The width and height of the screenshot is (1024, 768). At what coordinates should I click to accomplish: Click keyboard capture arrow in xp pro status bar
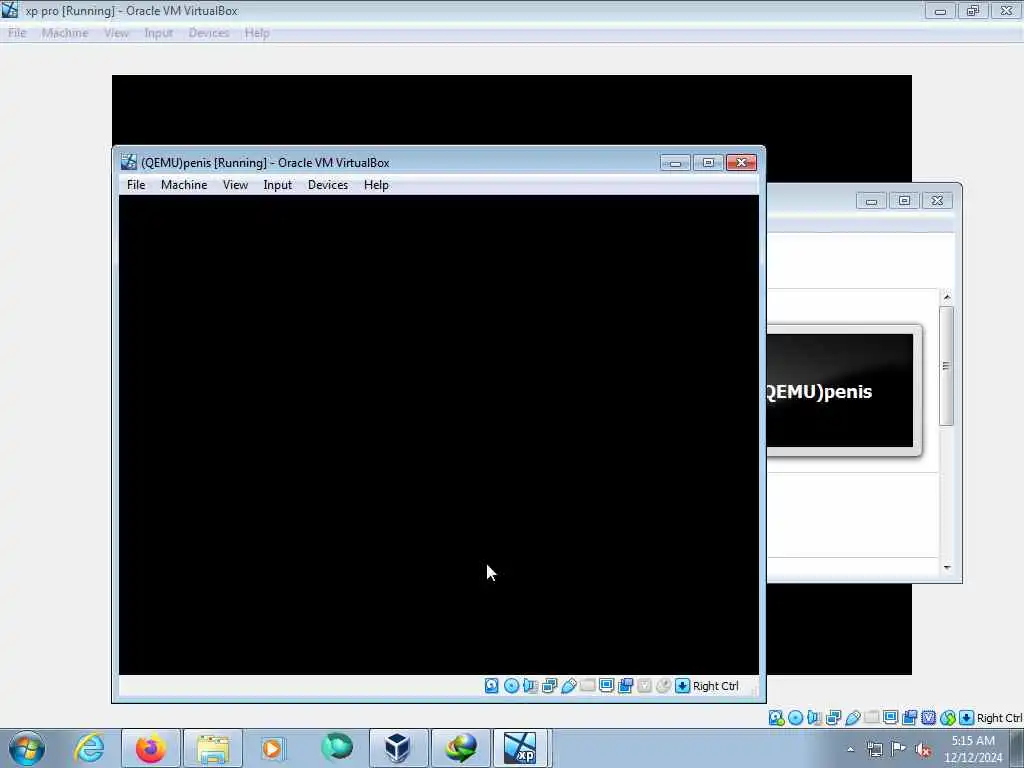(x=967, y=718)
